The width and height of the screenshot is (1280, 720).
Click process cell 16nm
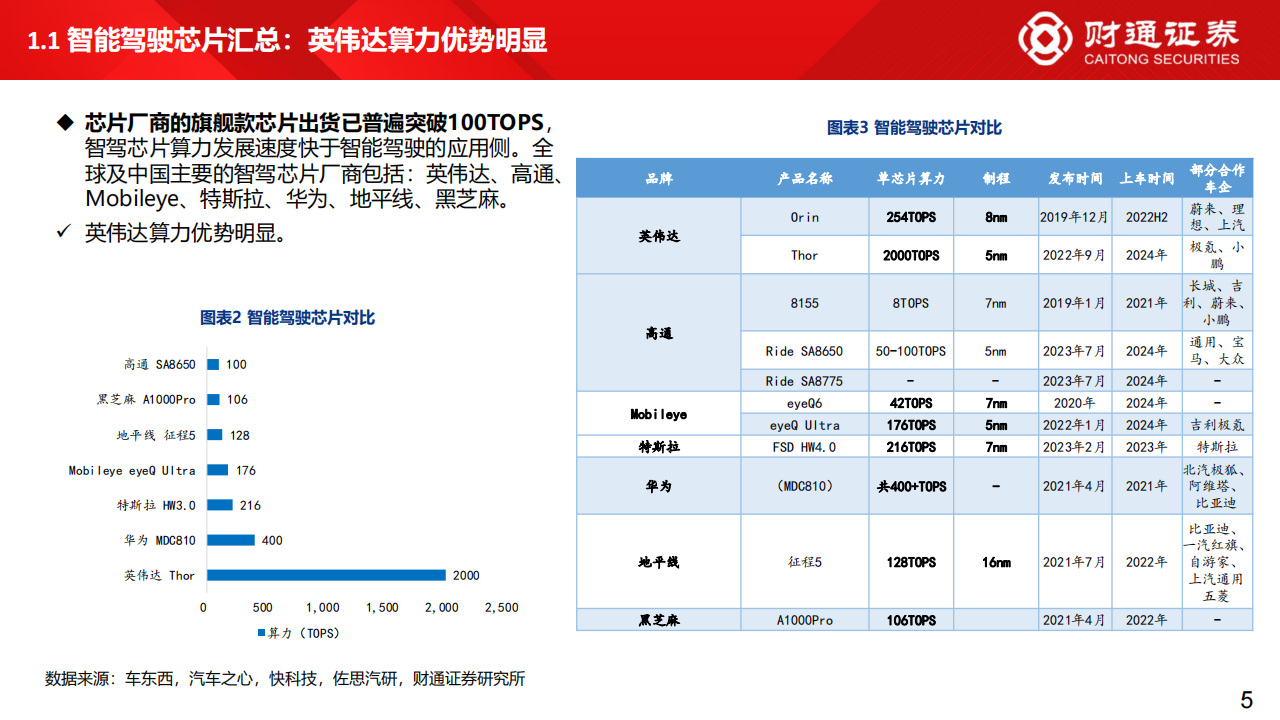996,562
